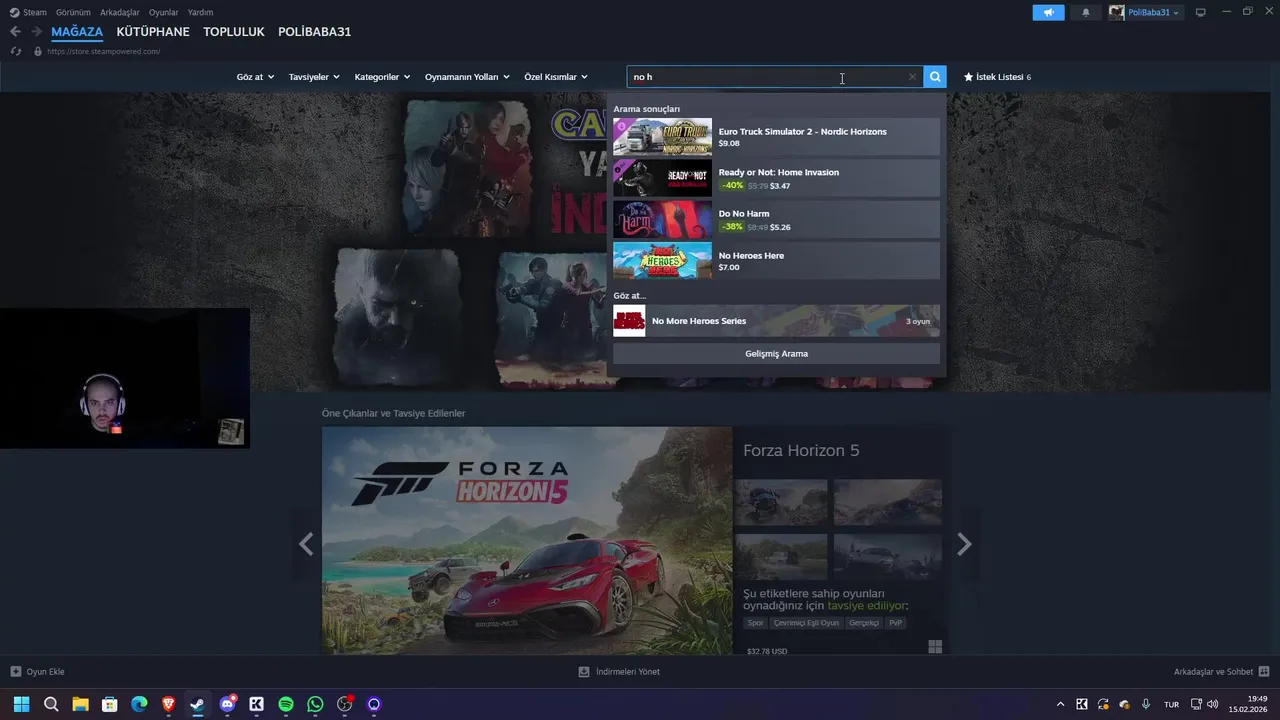Show previous featured game carousel arrow
The height and width of the screenshot is (720, 1280).
point(306,544)
